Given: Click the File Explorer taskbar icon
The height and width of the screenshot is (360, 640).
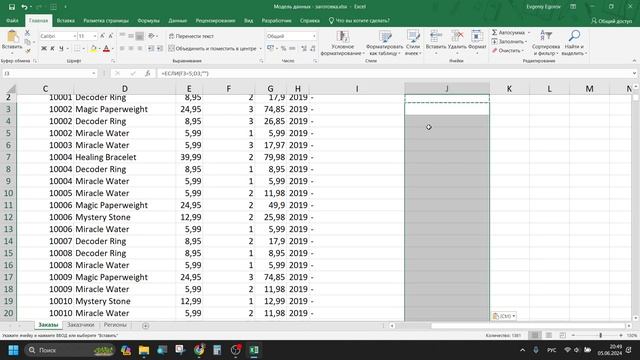Looking at the screenshot, I should click(144, 350).
